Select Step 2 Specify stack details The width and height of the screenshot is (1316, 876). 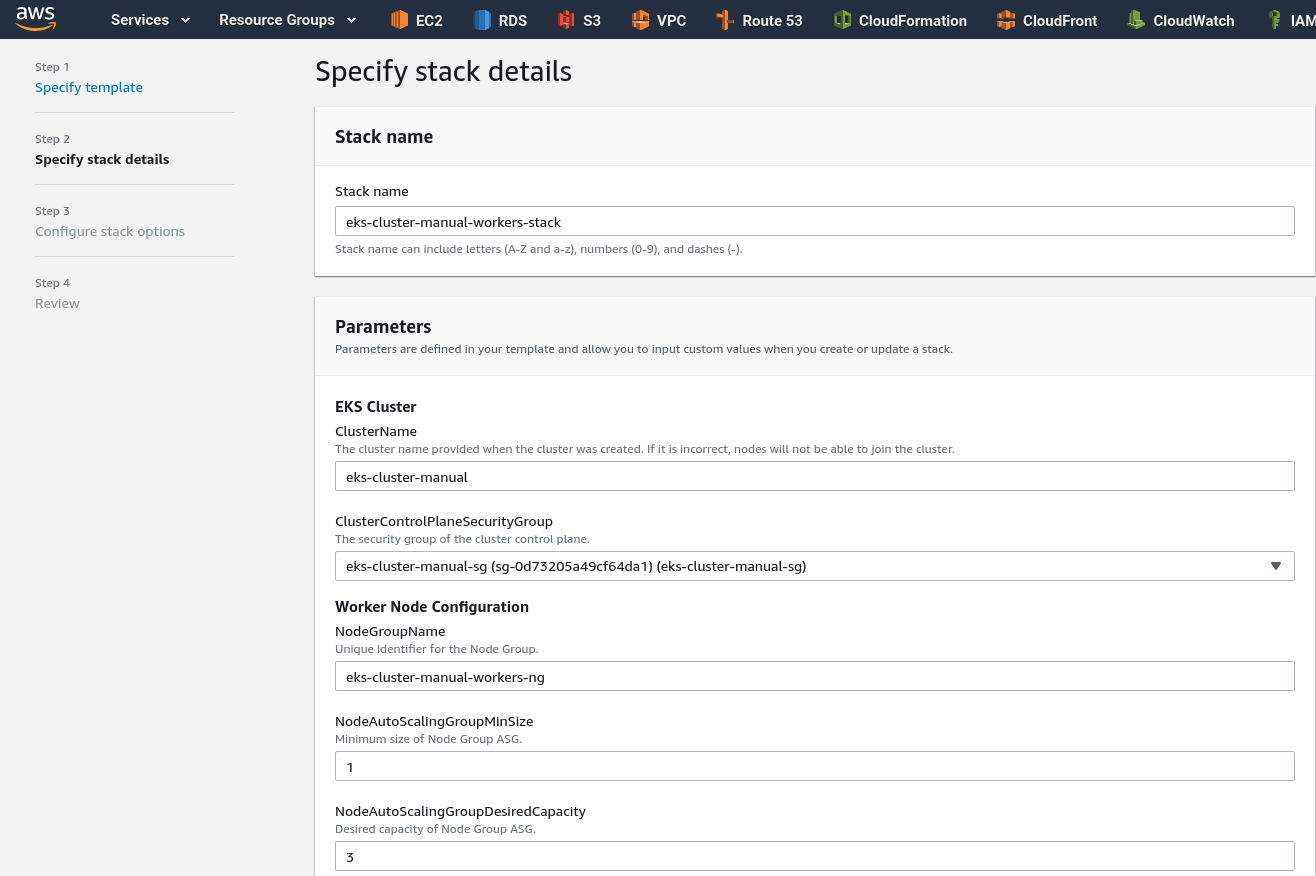(102, 159)
